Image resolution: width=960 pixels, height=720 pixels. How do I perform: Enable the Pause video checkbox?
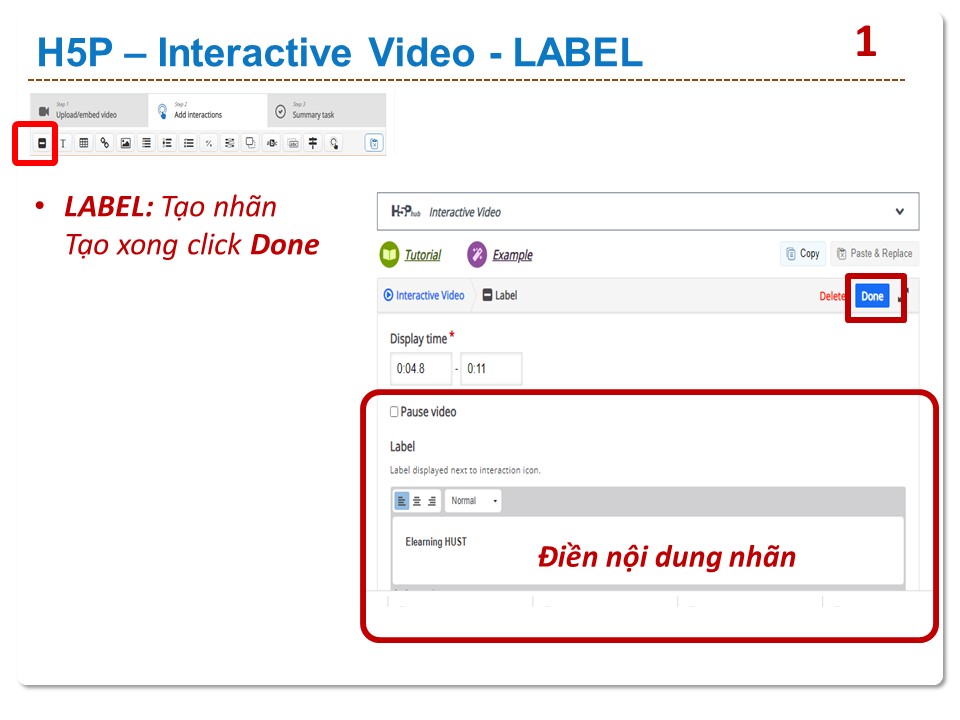394,412
